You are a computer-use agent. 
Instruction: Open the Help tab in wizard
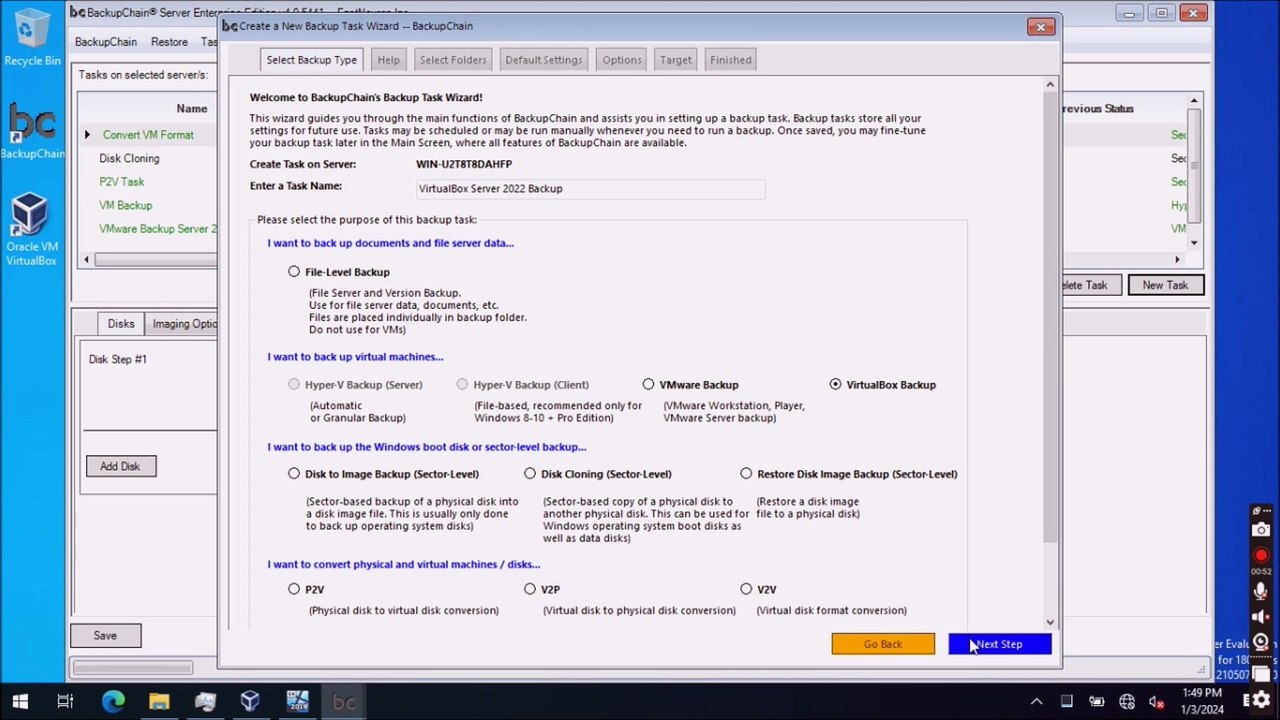pyautogui.click(x=388, y=60)
